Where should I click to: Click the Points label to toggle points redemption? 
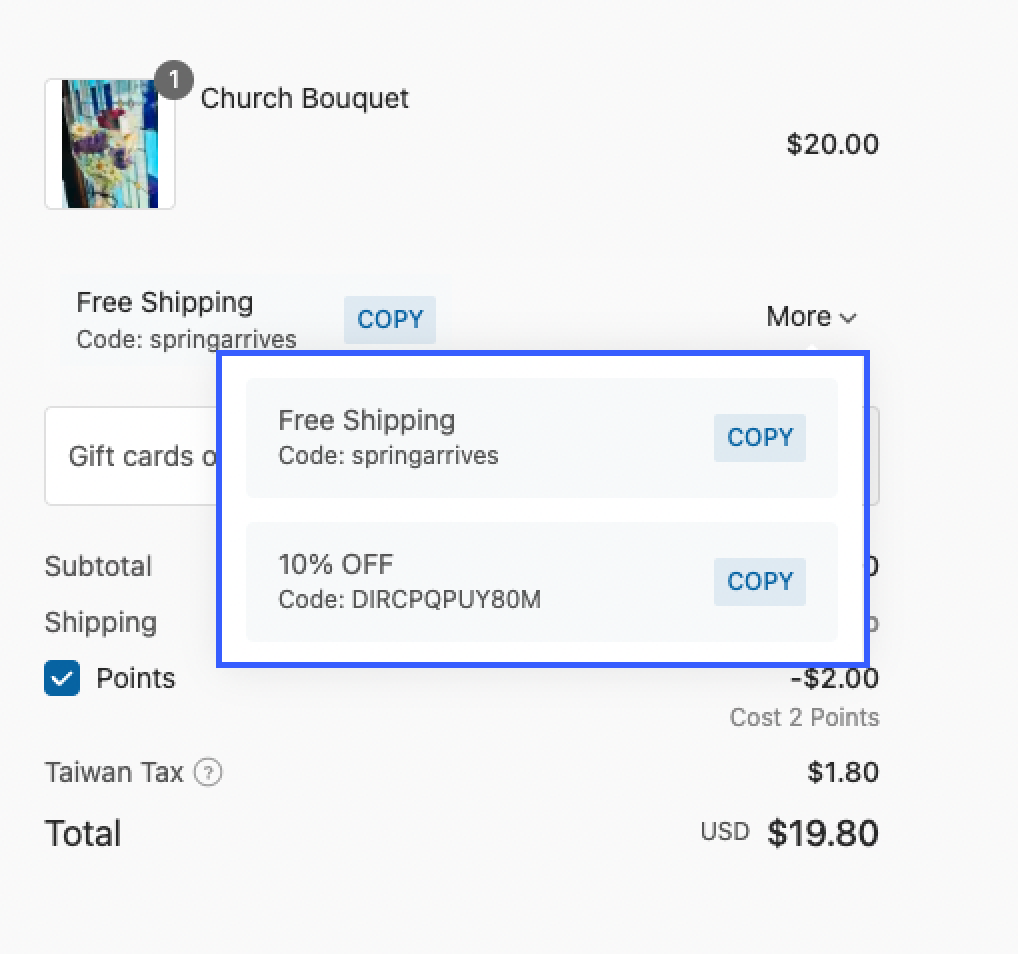[x=135, y=678]
